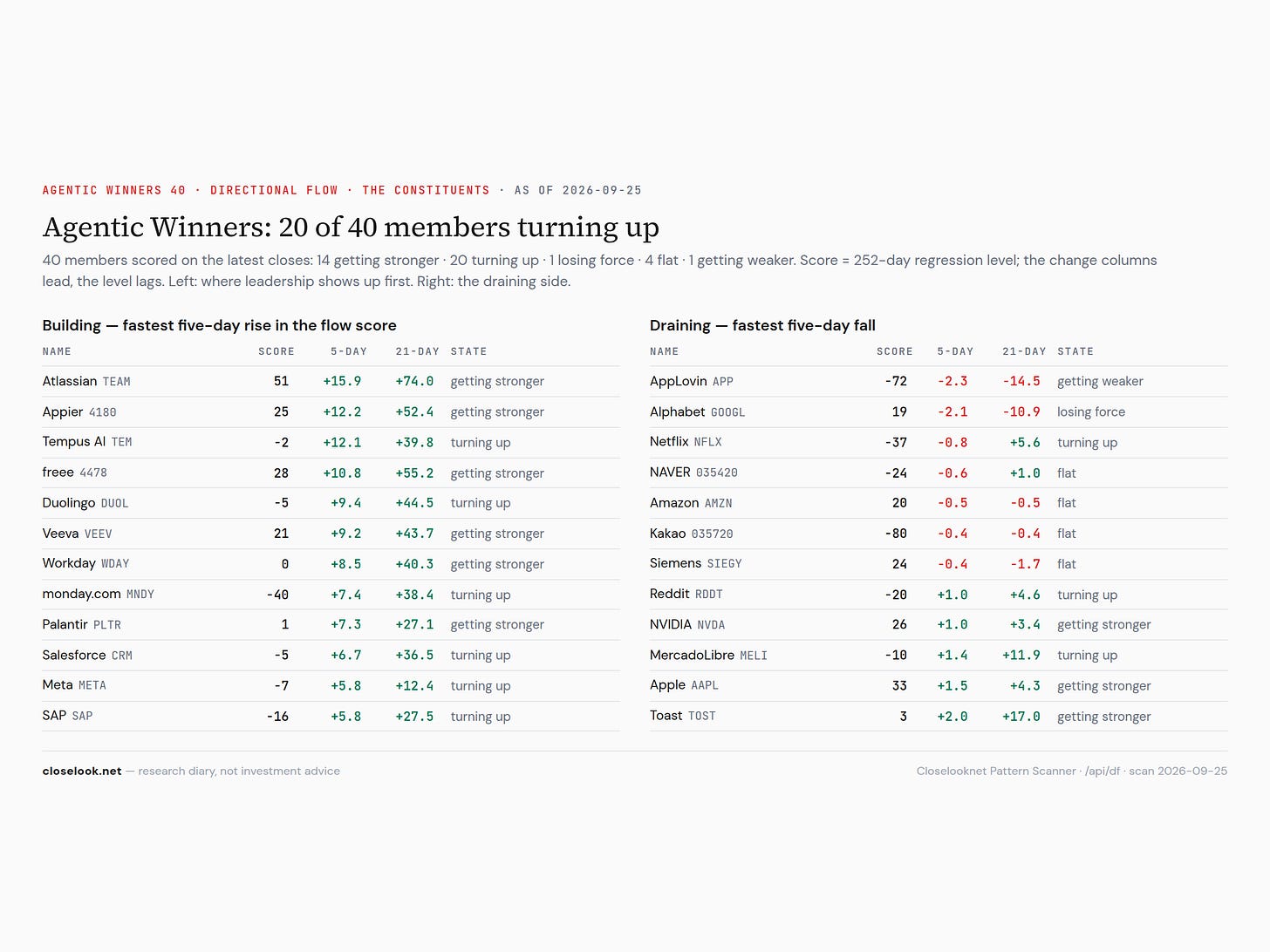Screen dimensions: 1270x952
Task: Click Netflix's 5-day value "-0.8"
Action: click(x=952, y=442)
